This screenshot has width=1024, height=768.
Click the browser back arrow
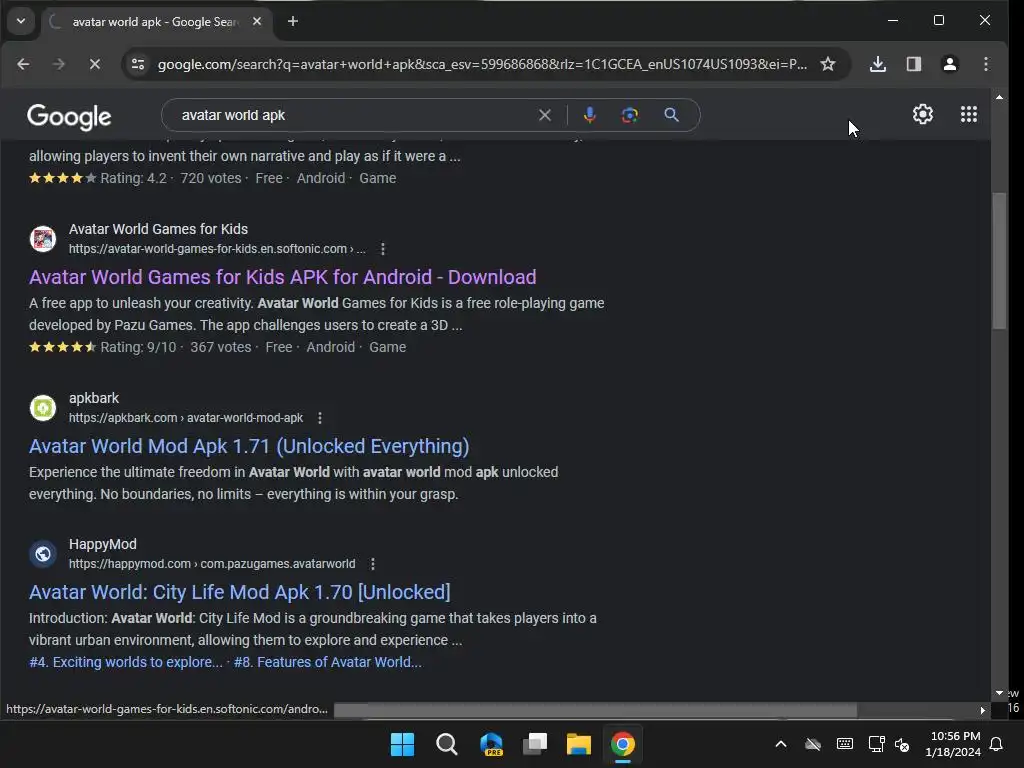(23, 64)
